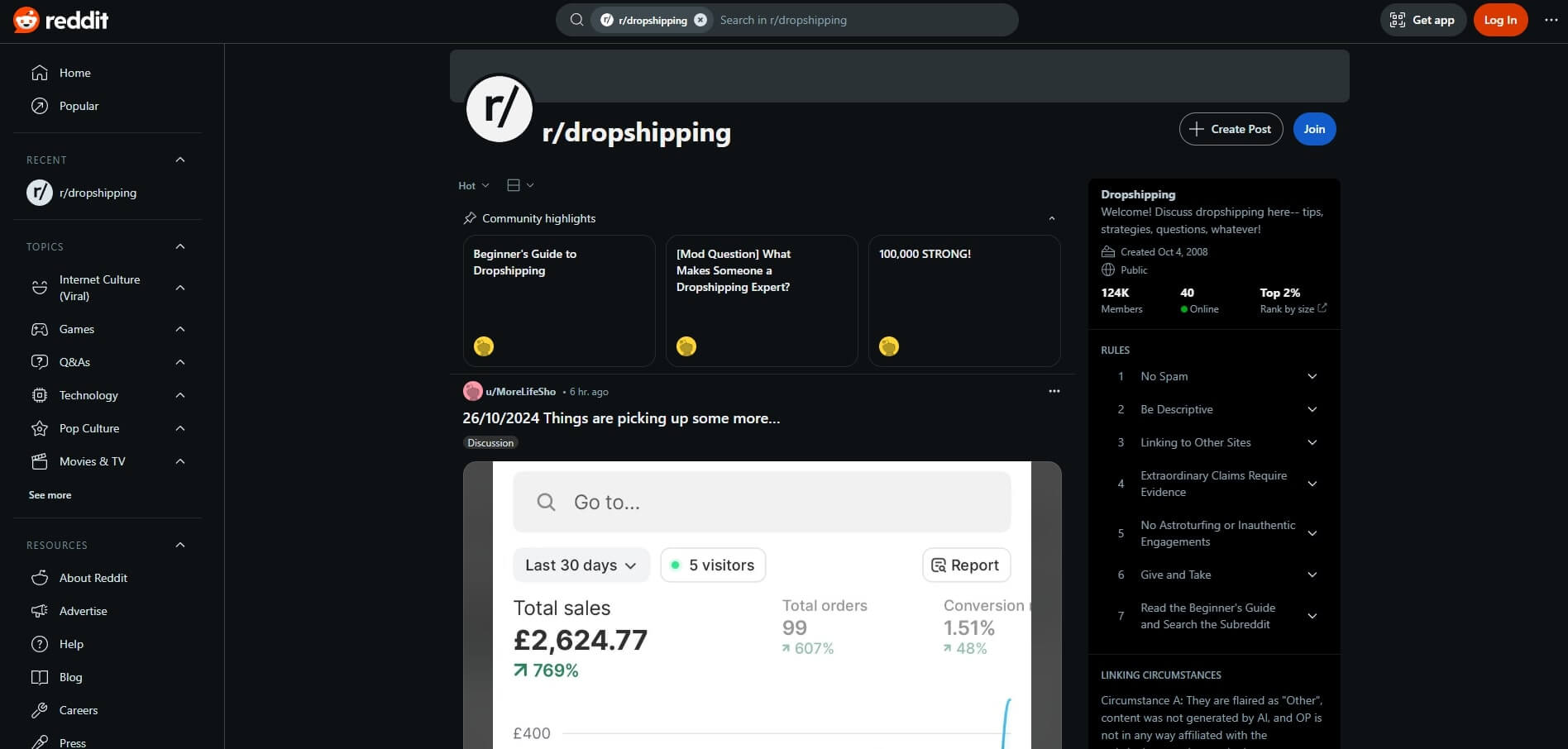Open u/MoreLifeSho profile link

point(520,392)
